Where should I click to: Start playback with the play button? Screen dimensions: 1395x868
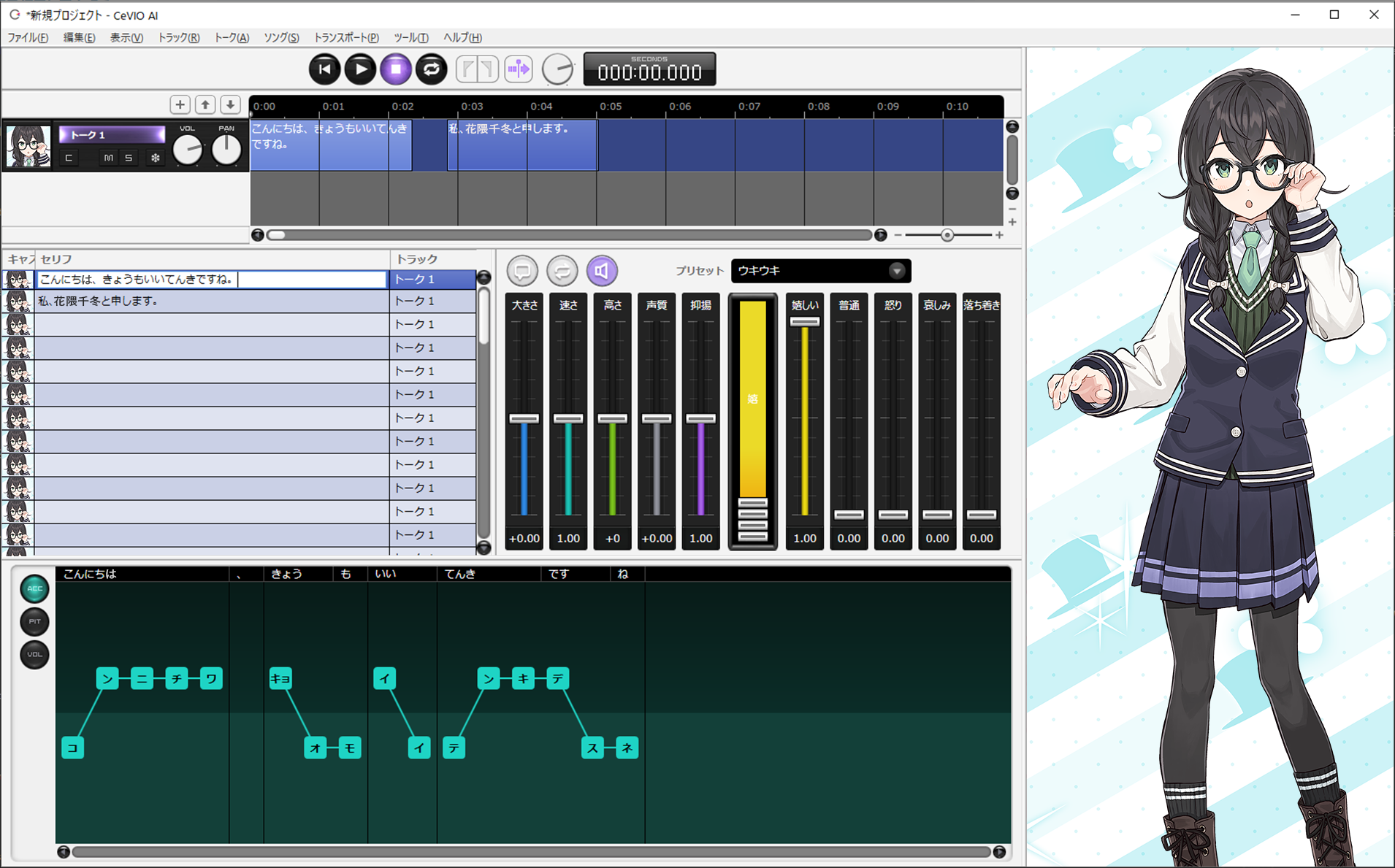(360, 69)
